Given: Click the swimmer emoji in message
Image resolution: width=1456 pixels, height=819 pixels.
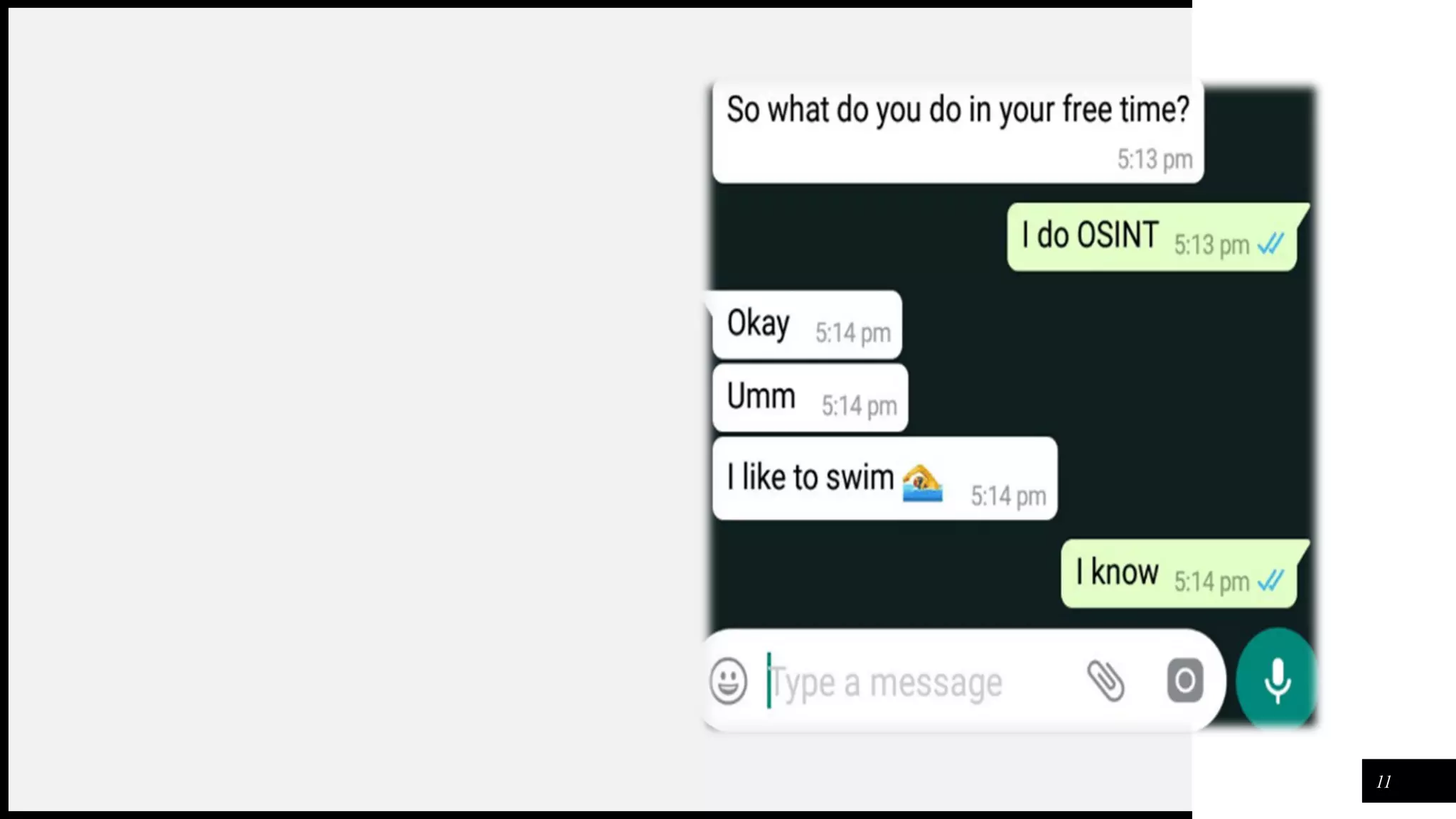Looking at the screenshot, I should click(x=922, y=483).
